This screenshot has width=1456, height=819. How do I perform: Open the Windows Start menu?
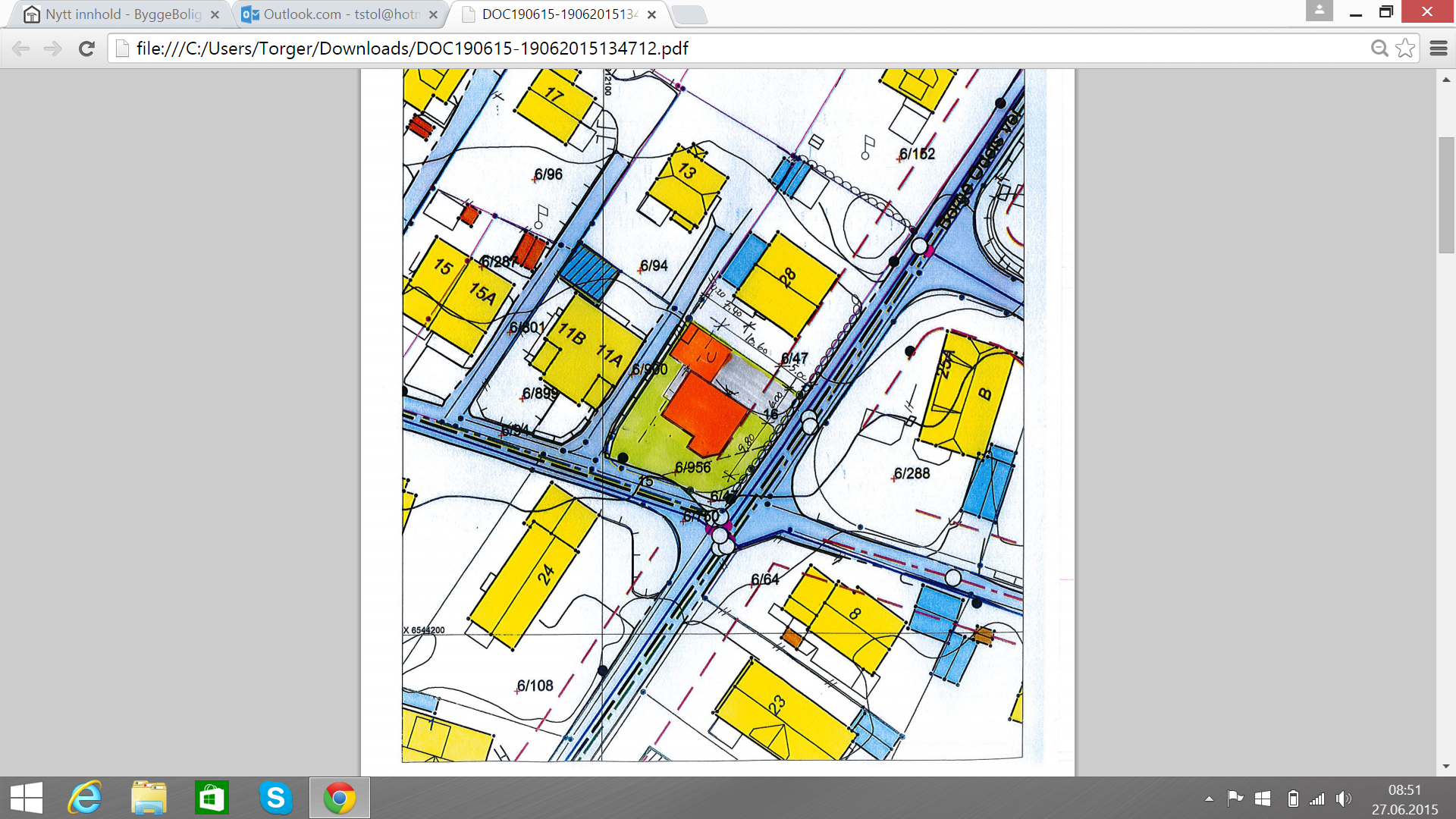pos(27,798)
